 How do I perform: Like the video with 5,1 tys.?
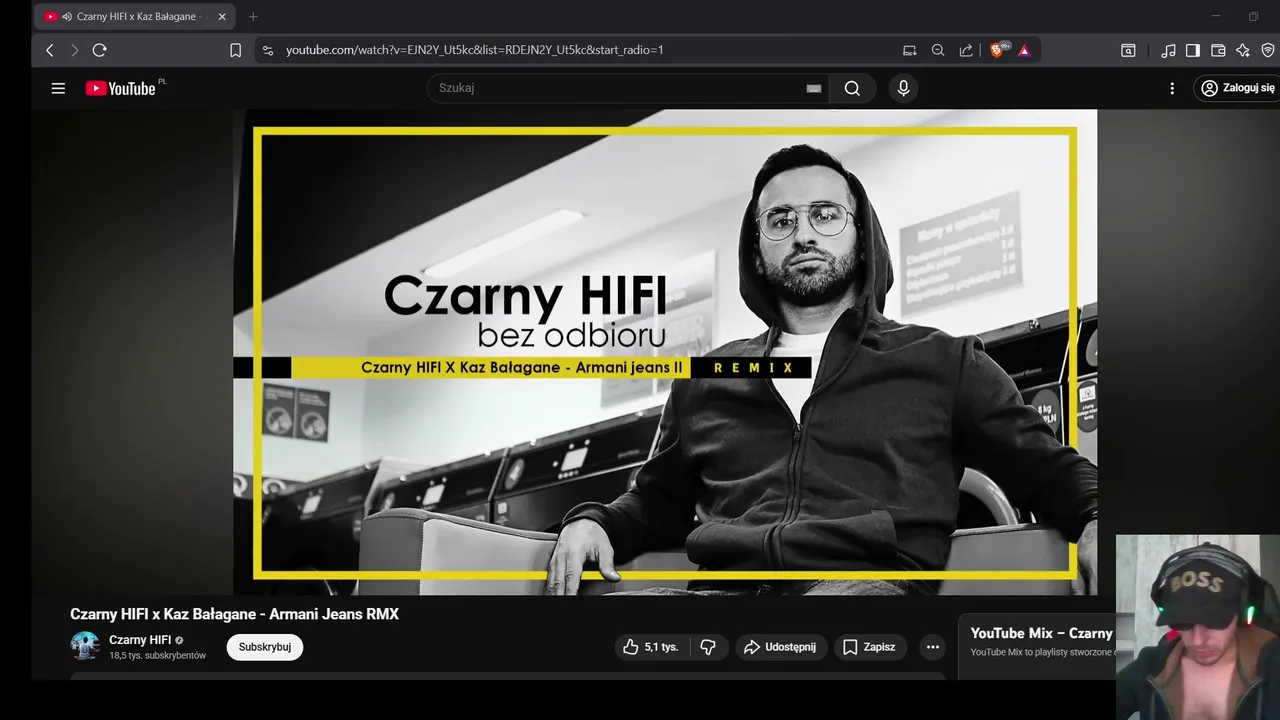point(650,647)
